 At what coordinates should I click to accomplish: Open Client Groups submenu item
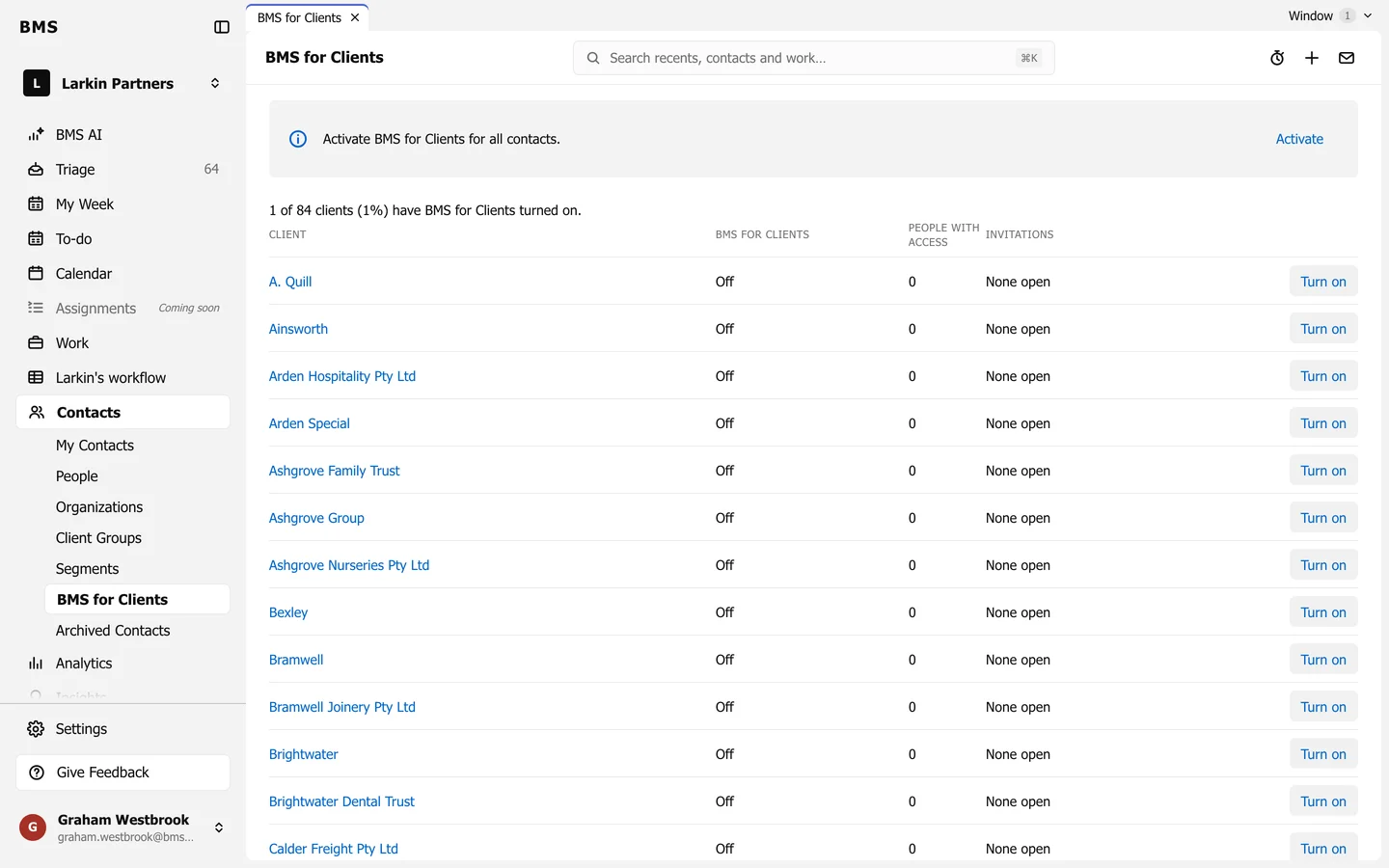pos(137,537)
